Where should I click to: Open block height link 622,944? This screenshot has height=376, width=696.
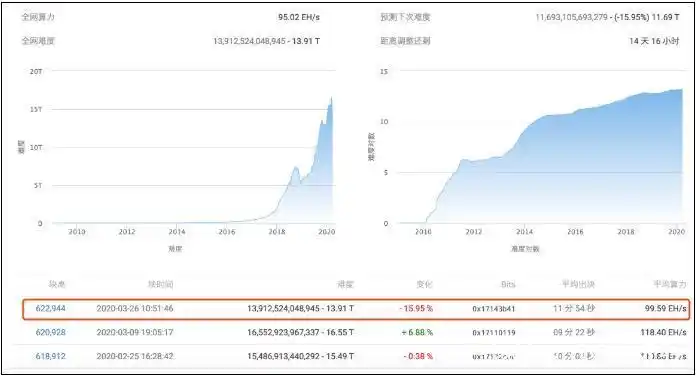(x=51, y=309)
